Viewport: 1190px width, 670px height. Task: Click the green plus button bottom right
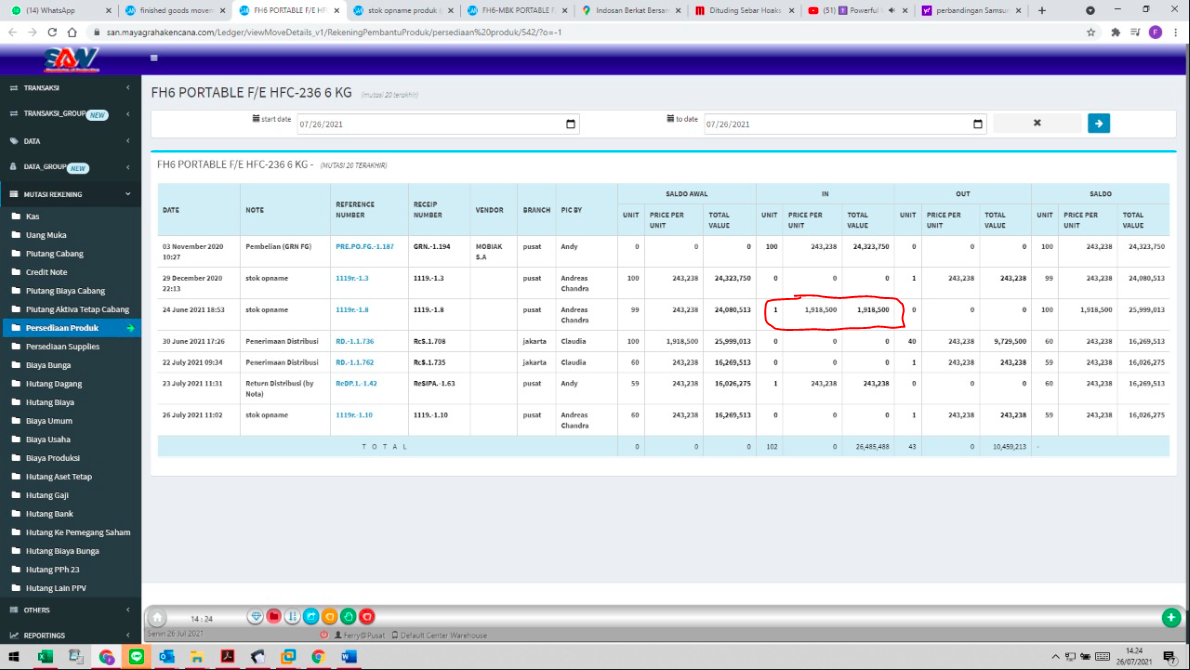click(x=1171, y=618)
